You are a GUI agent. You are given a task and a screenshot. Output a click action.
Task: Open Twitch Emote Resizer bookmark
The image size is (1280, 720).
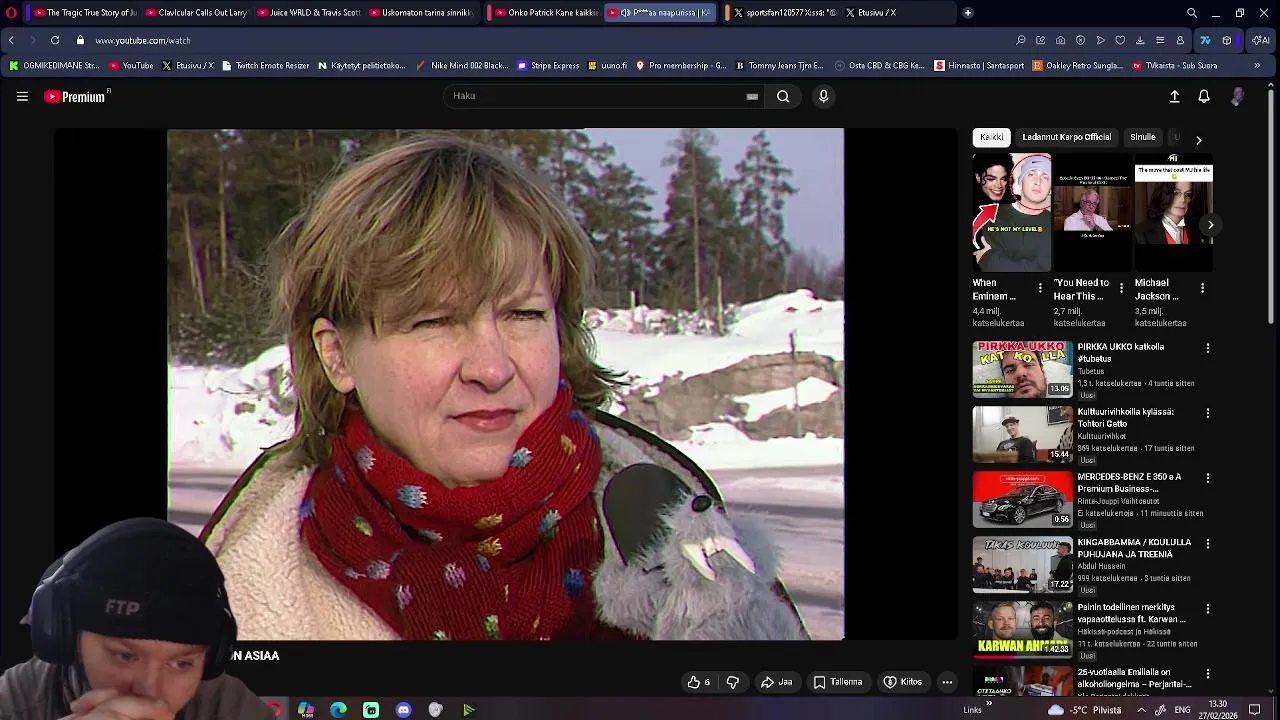click(264, 66)
